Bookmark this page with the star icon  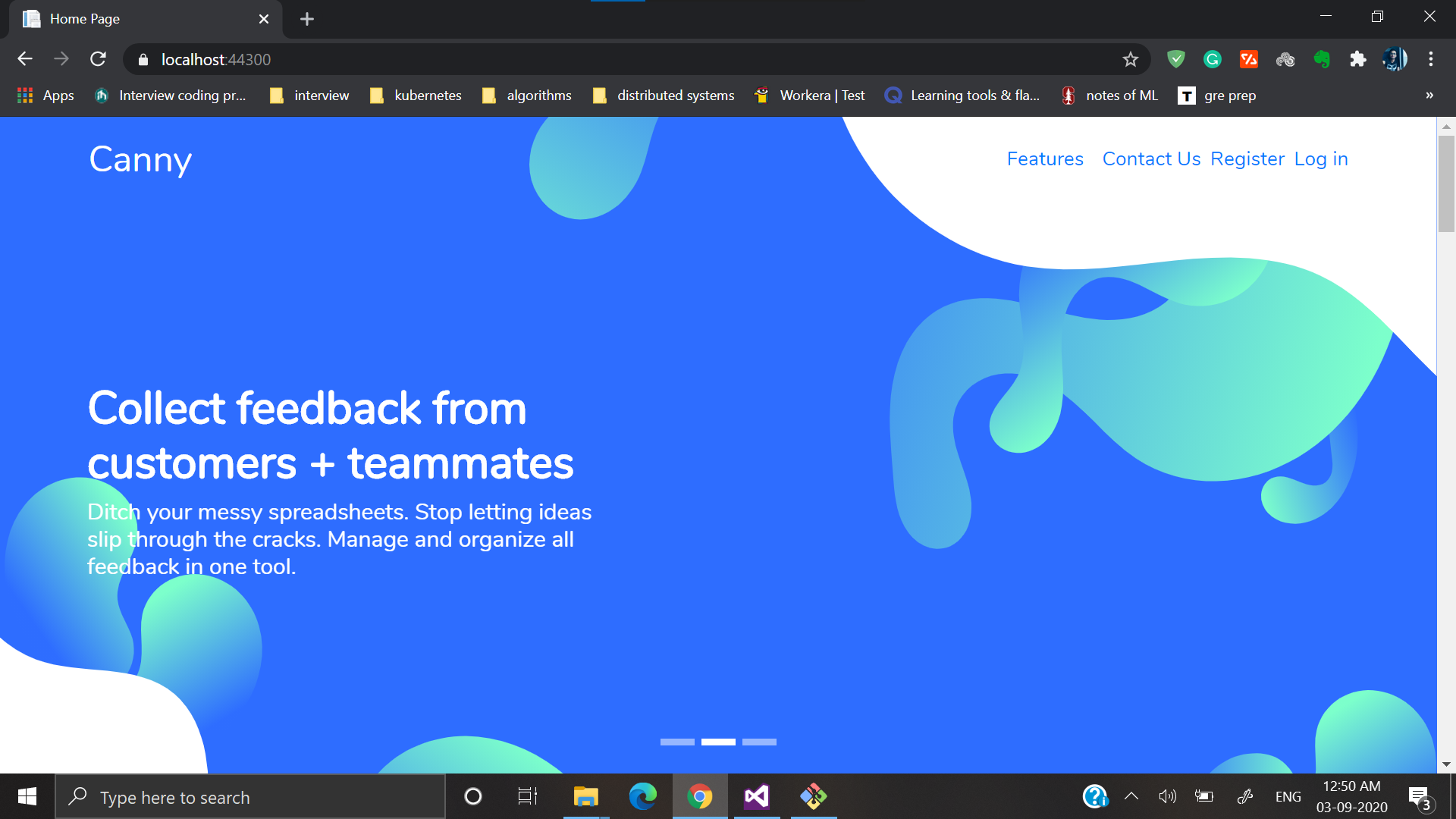pos(1130,59)
